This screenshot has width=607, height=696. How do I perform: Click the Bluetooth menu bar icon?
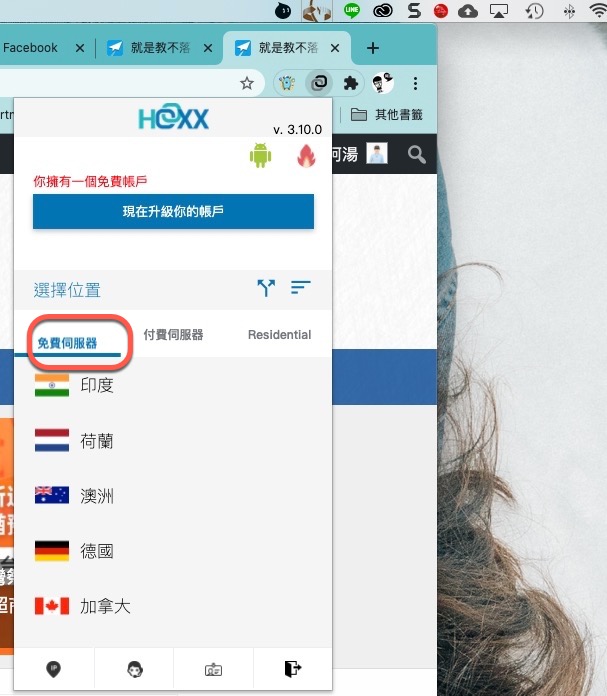[x=569, y=11]
